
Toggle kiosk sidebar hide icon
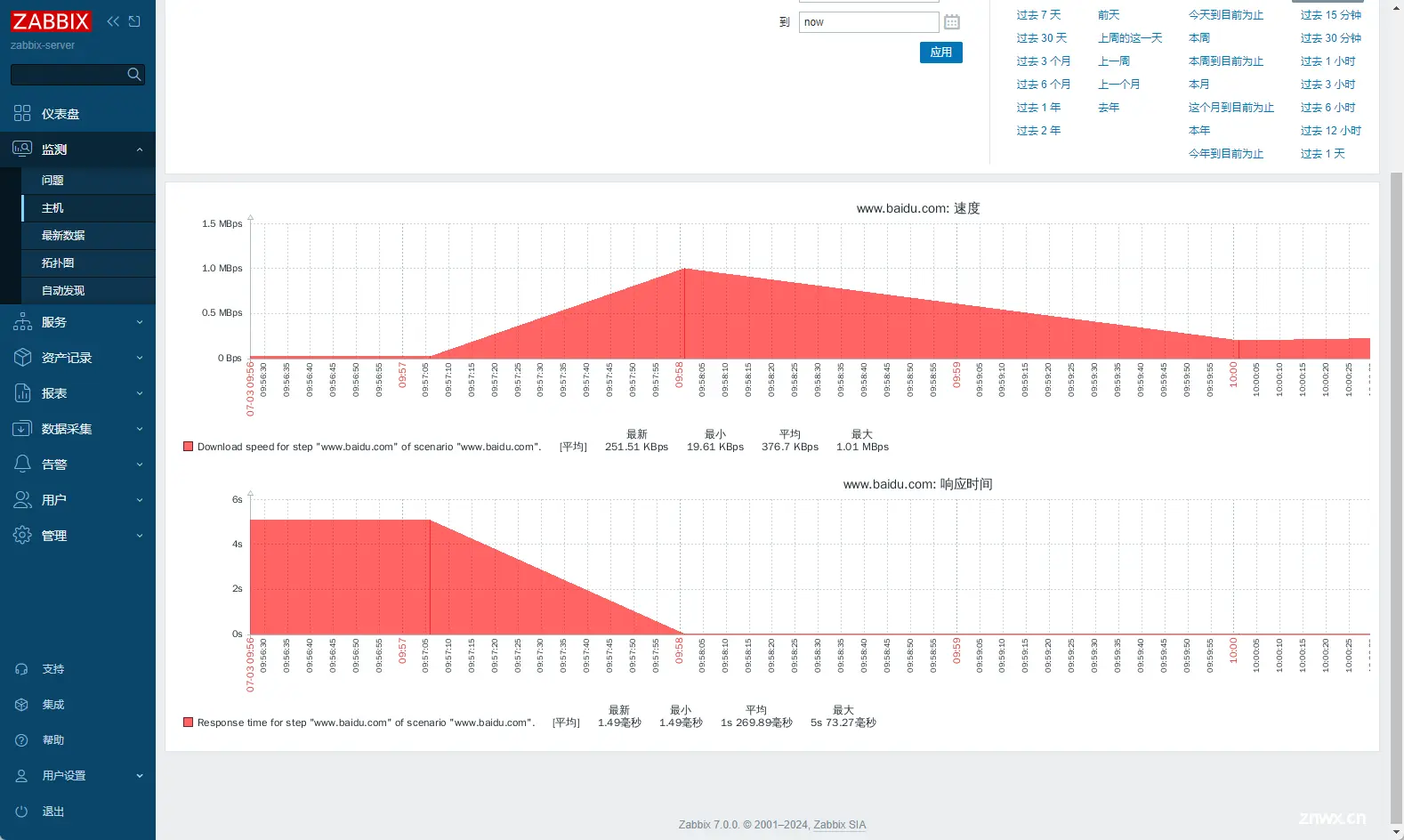[134, 21]
